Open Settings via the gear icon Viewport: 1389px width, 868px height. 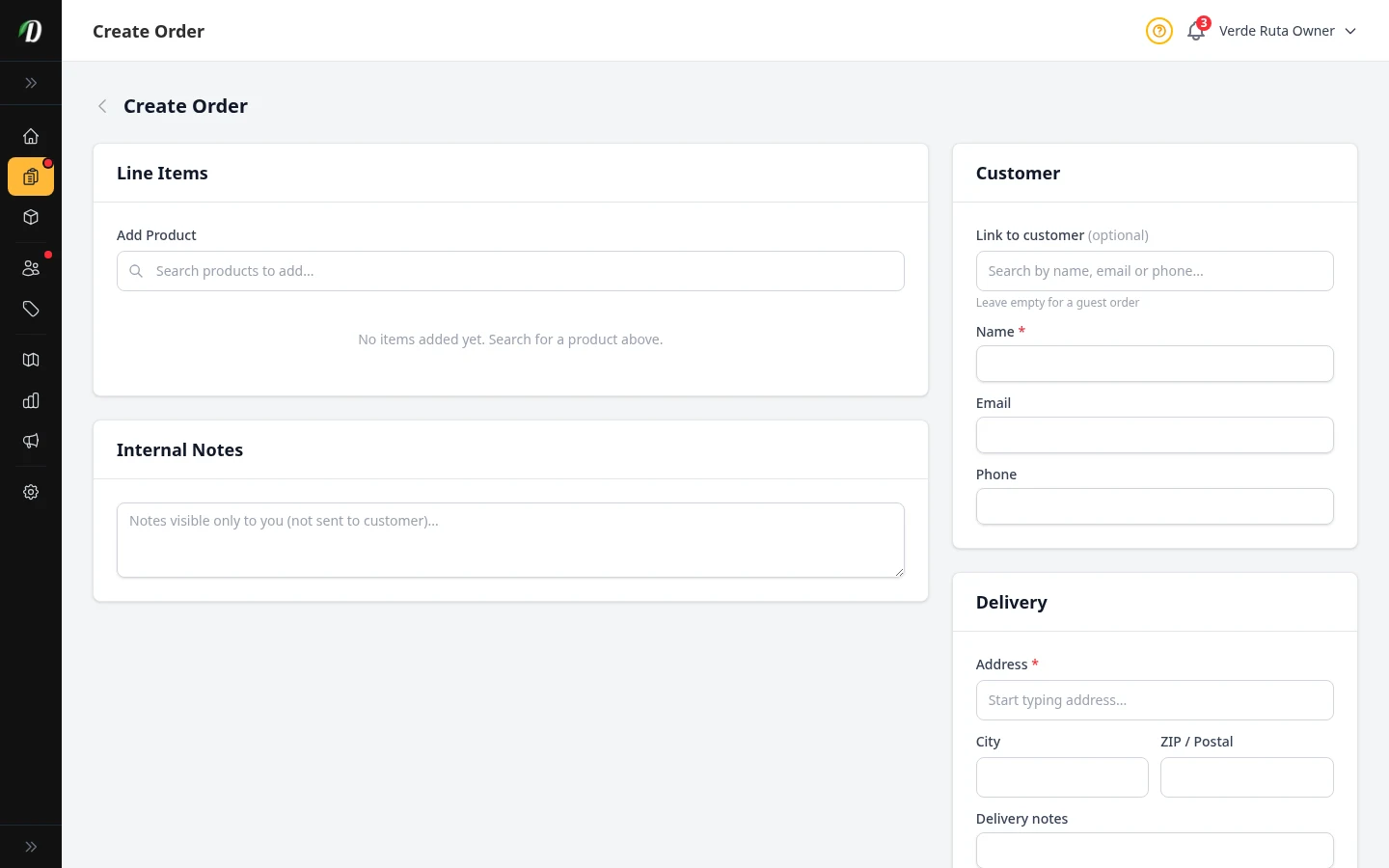(x=31, y=492)
